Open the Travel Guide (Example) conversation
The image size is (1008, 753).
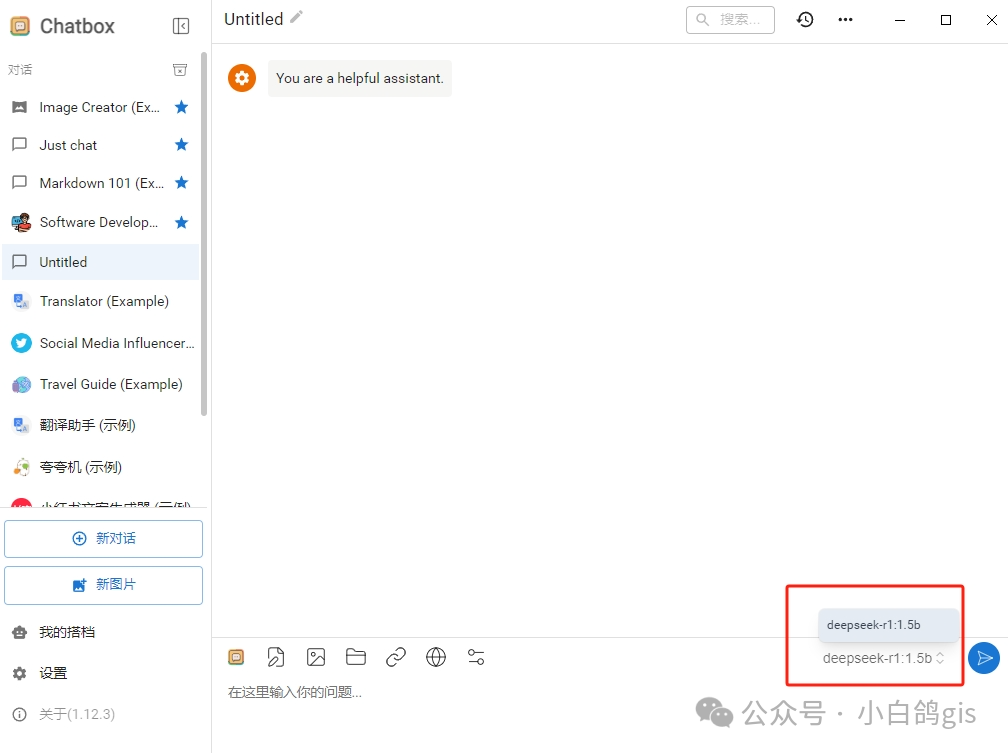101,384
